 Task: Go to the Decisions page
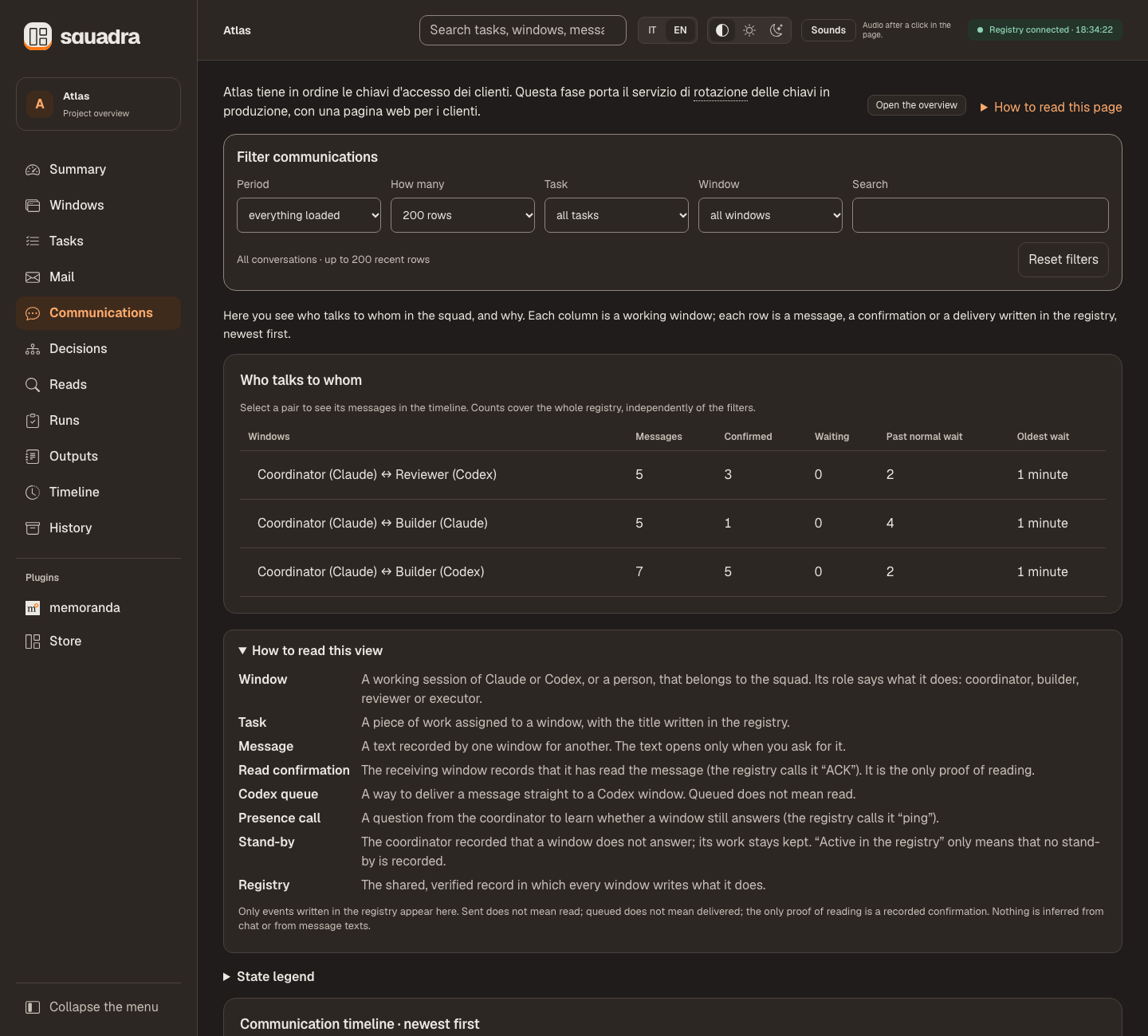click(98, 349)
